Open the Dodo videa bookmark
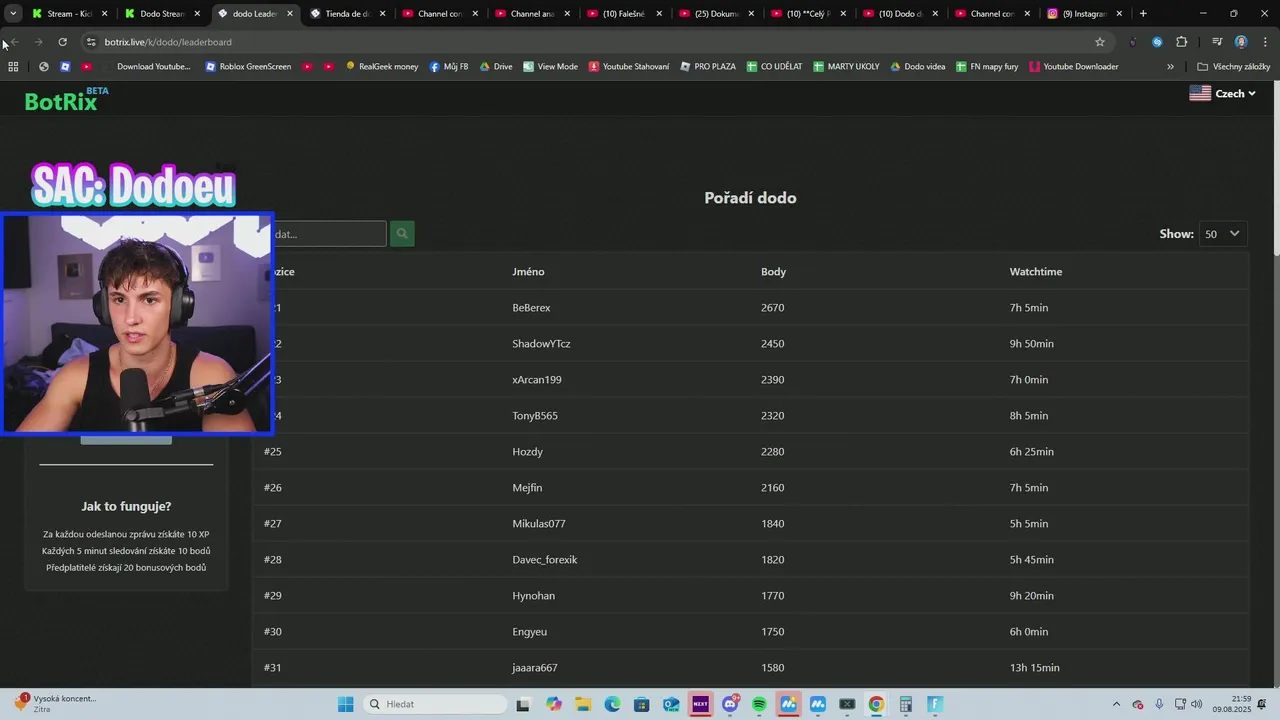 point(917,67)
